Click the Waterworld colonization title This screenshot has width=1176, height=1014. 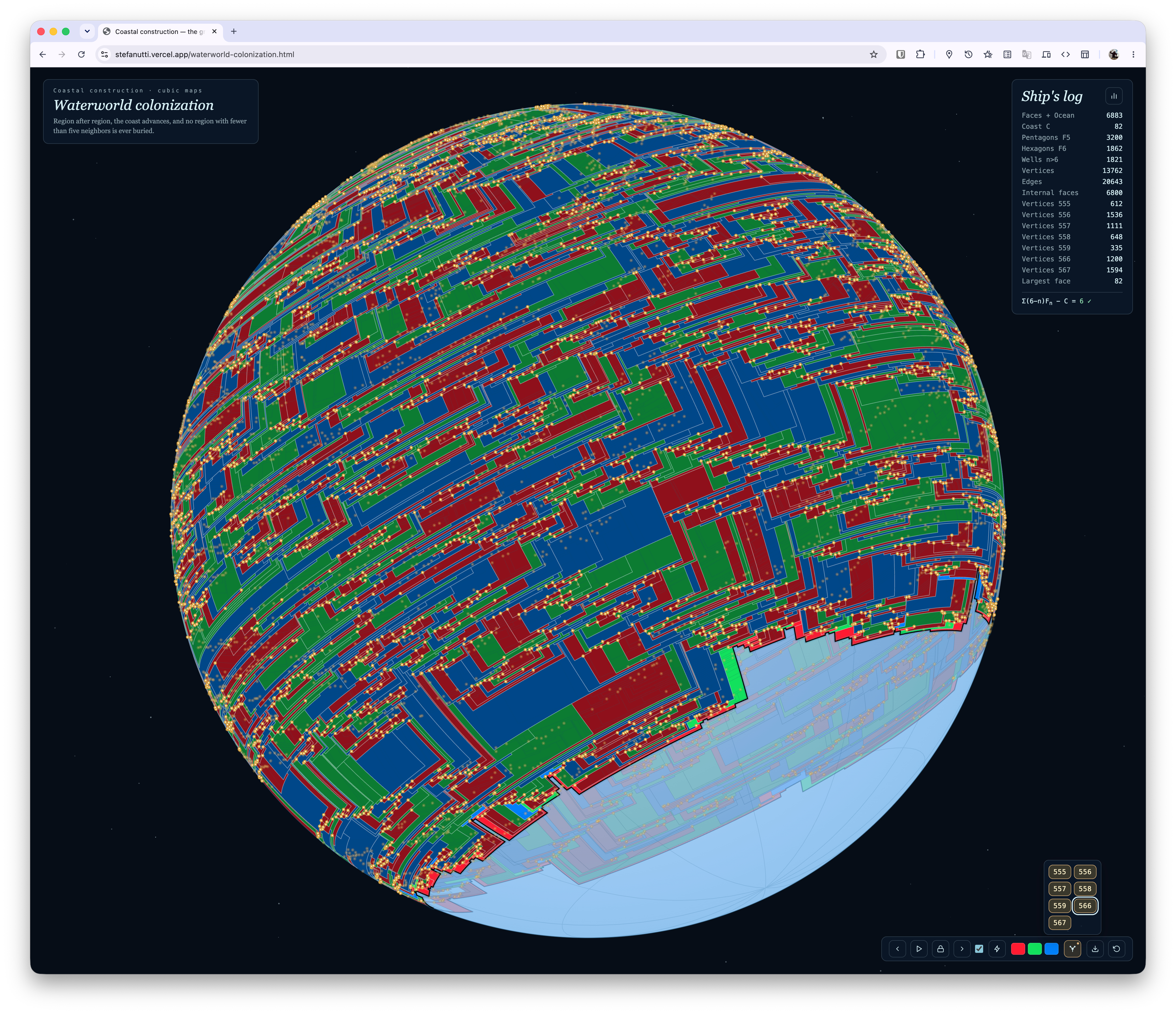click(x=133, y=105)
